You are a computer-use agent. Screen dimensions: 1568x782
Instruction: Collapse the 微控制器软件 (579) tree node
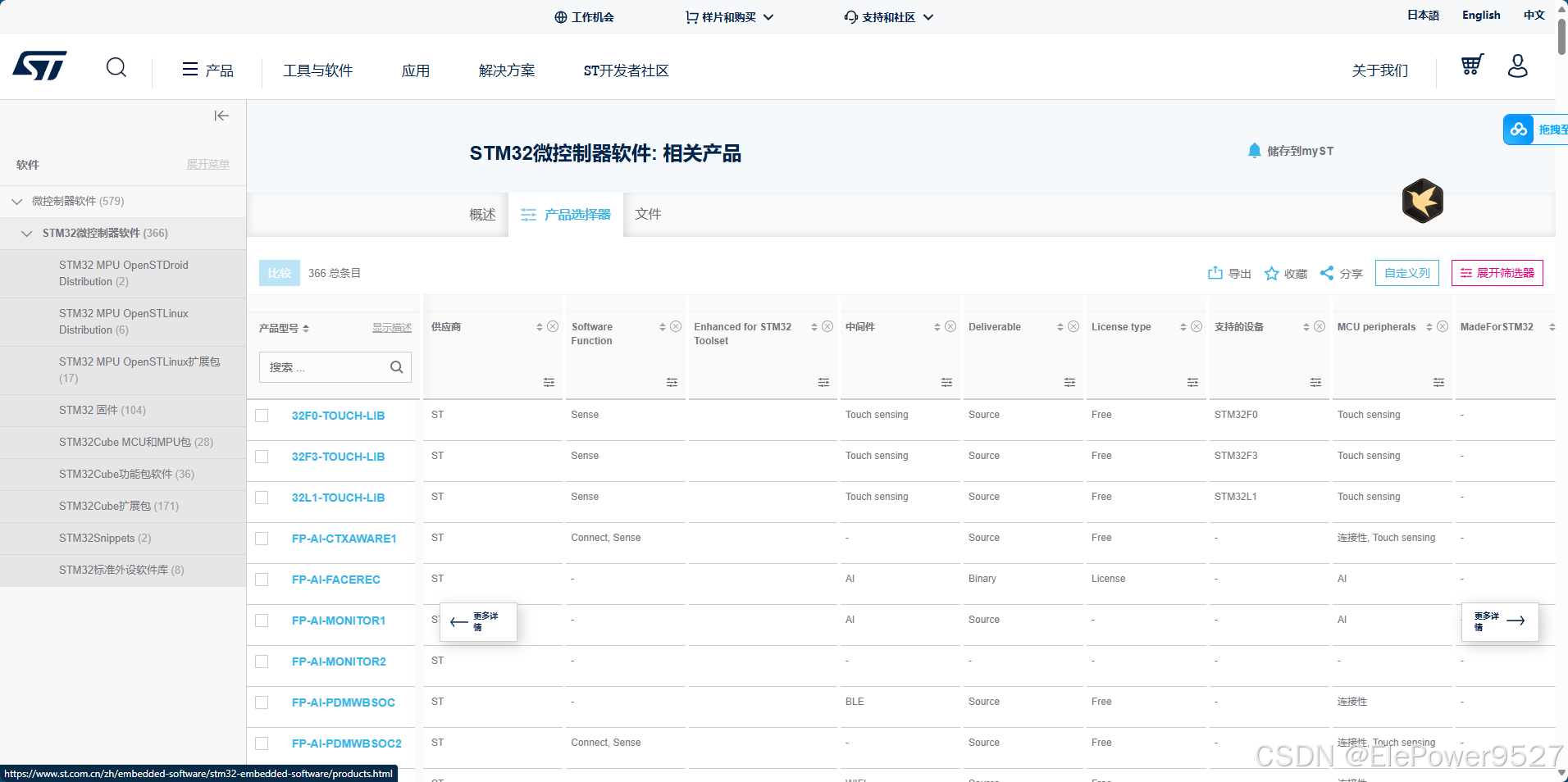(x=17, y=202)
